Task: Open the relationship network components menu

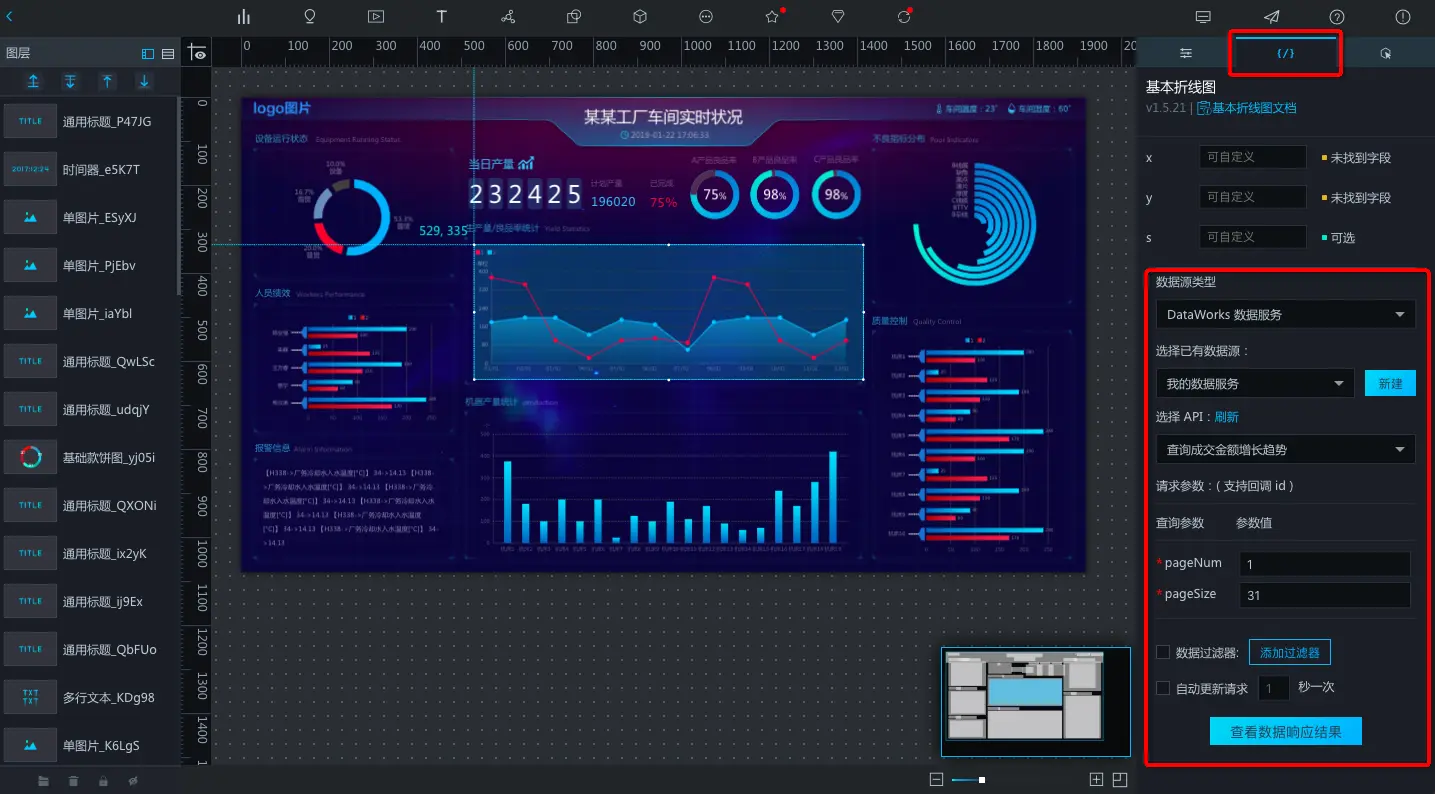Action: (508, 16)
